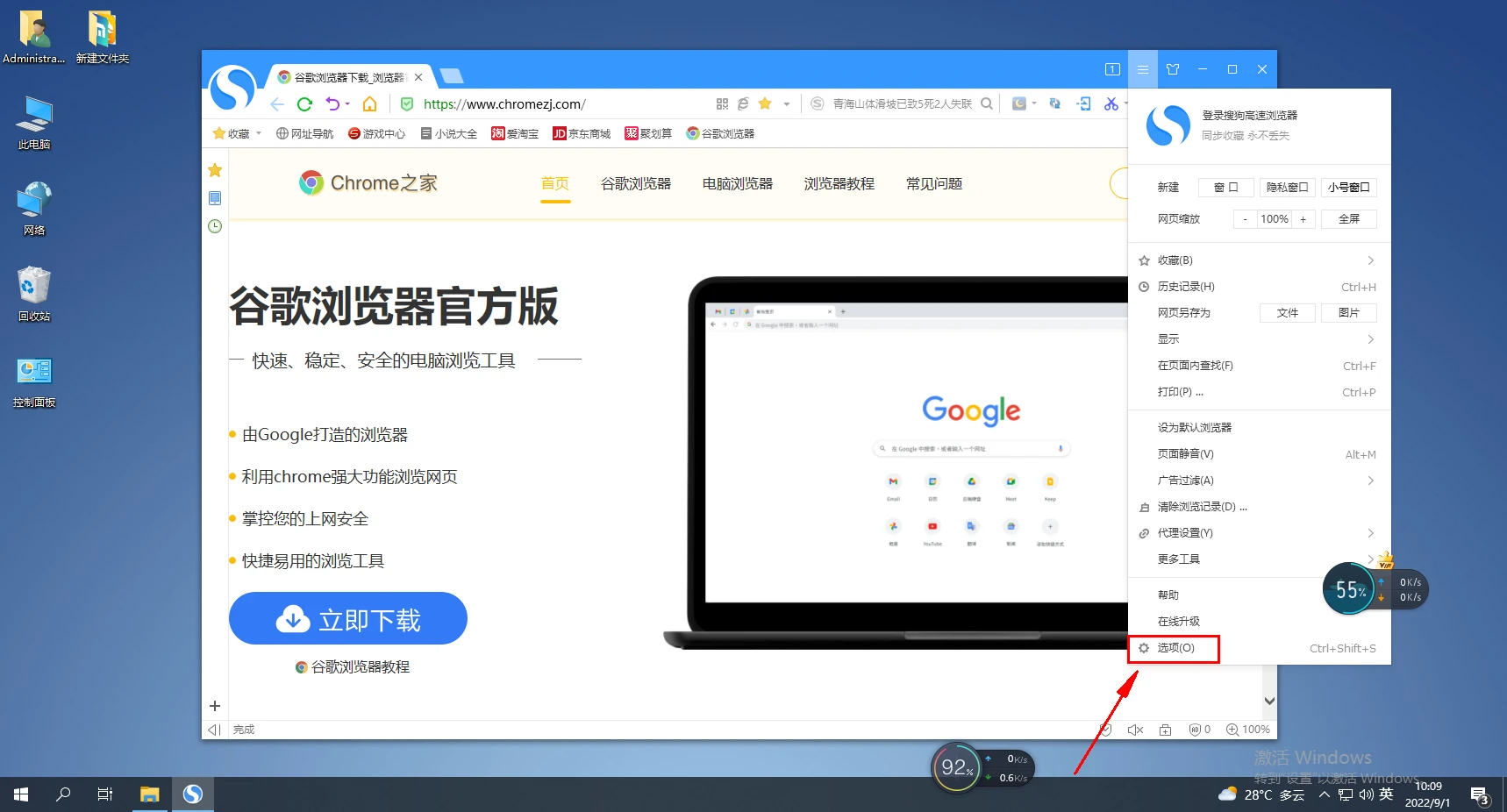Click the mute speaker icon in status bar
Screen dimensions: 1507x812
click(1135, 730)
